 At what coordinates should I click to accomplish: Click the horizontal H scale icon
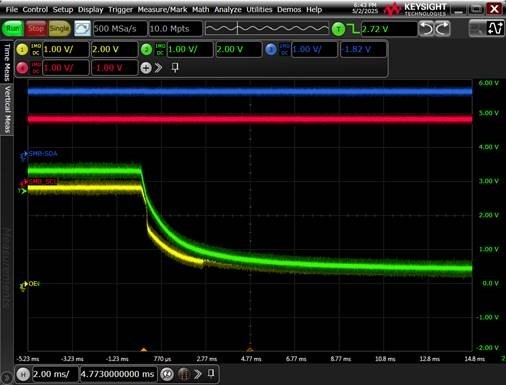coord(23,374)
